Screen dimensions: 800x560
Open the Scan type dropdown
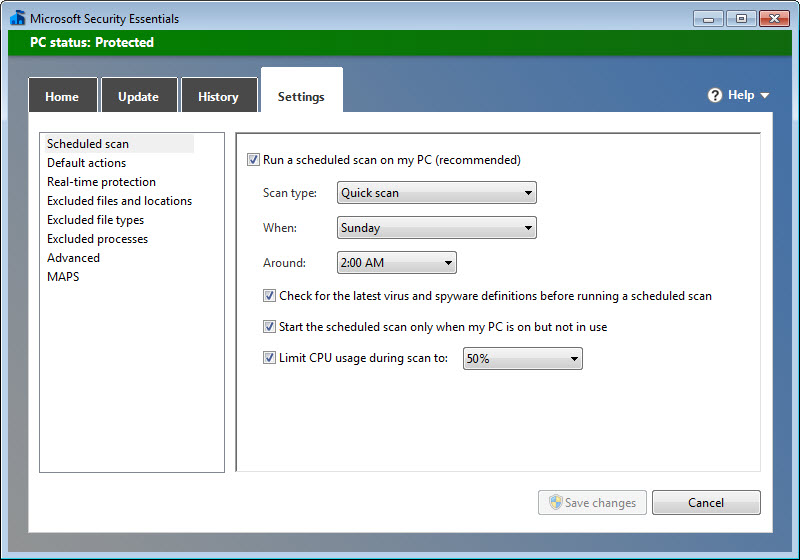tap(437, 193)
